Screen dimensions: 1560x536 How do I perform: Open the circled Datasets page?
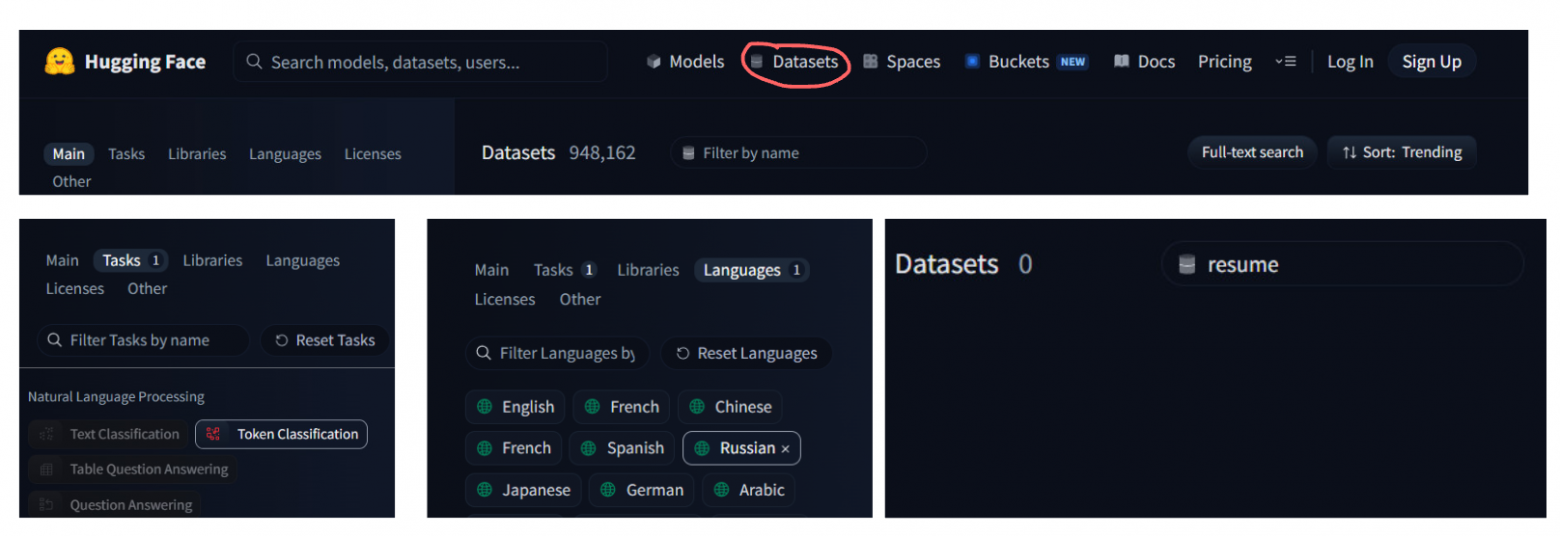[794, 62]
